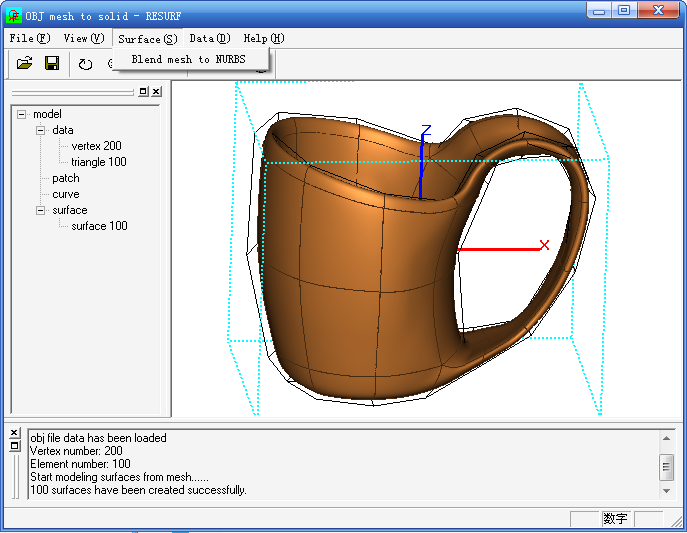Screen dimensions: 687x533
Task: Open the View menu
Action: (84, 39)
